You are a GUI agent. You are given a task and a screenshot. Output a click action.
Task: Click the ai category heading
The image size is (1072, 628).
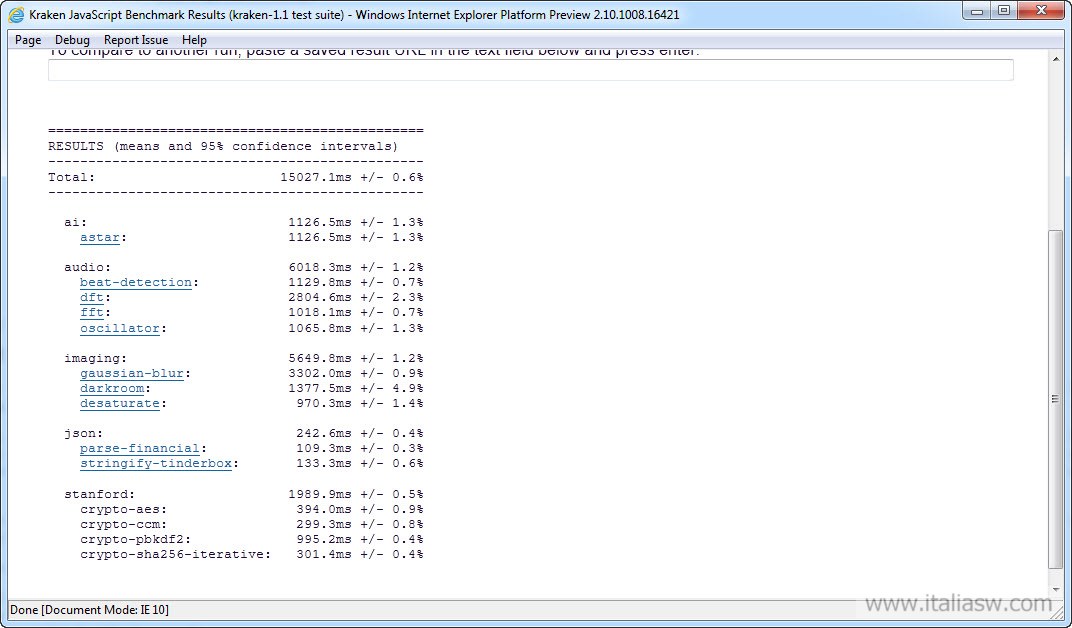[76, 222]
